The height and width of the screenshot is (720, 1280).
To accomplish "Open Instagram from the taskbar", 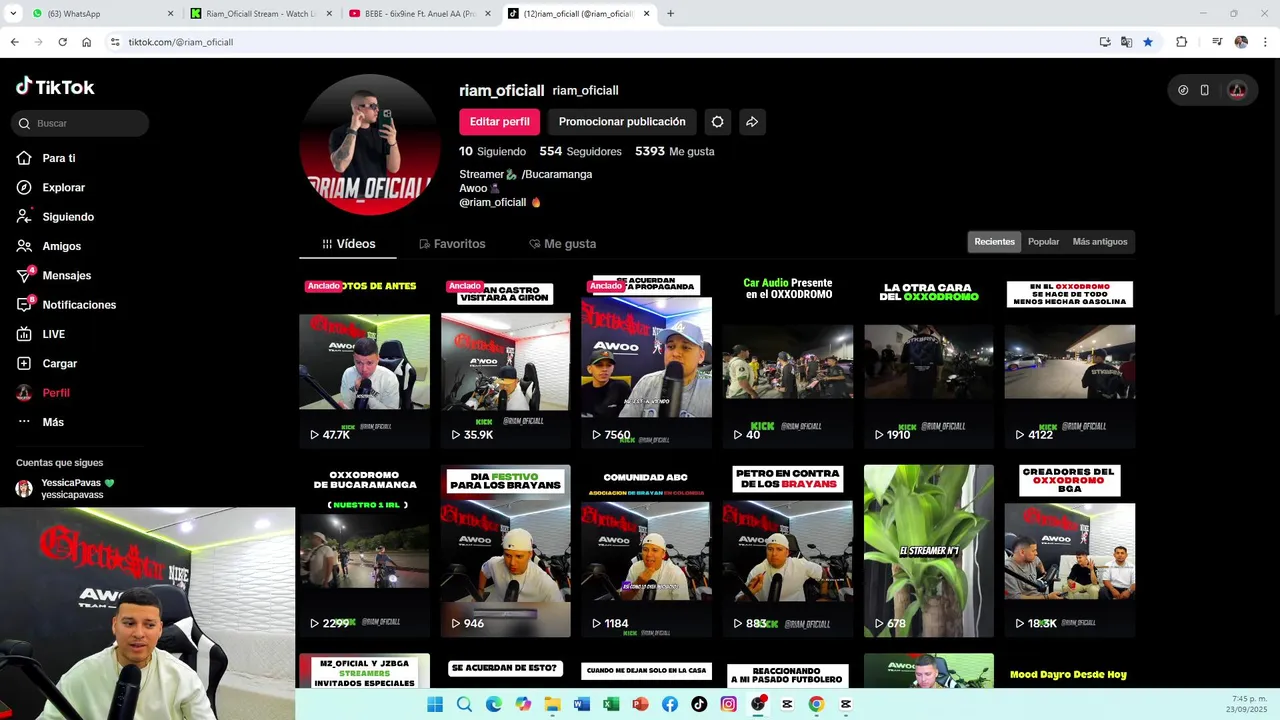I will pyautogui.click(x=728, y=704).
